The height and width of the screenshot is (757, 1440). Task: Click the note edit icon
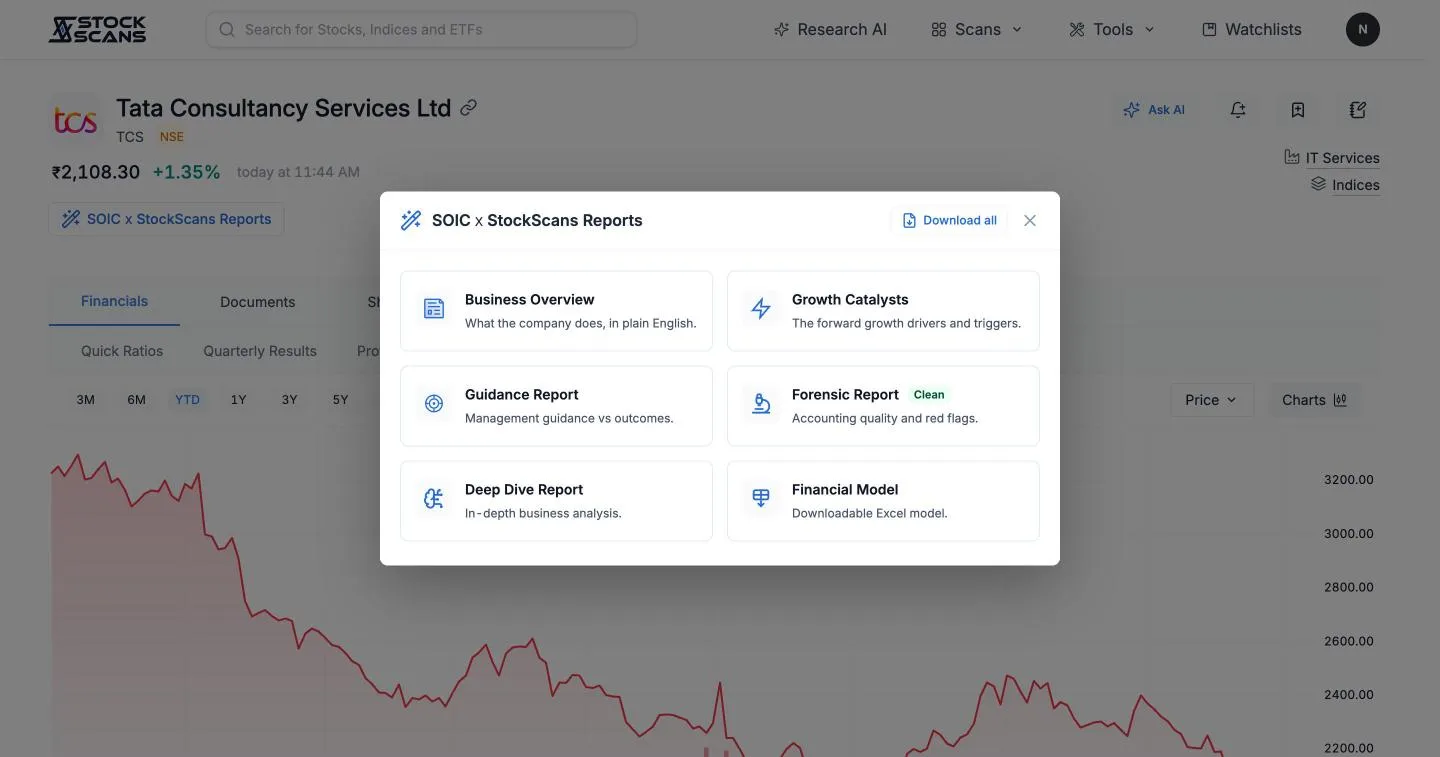[x=1358, y=110]
